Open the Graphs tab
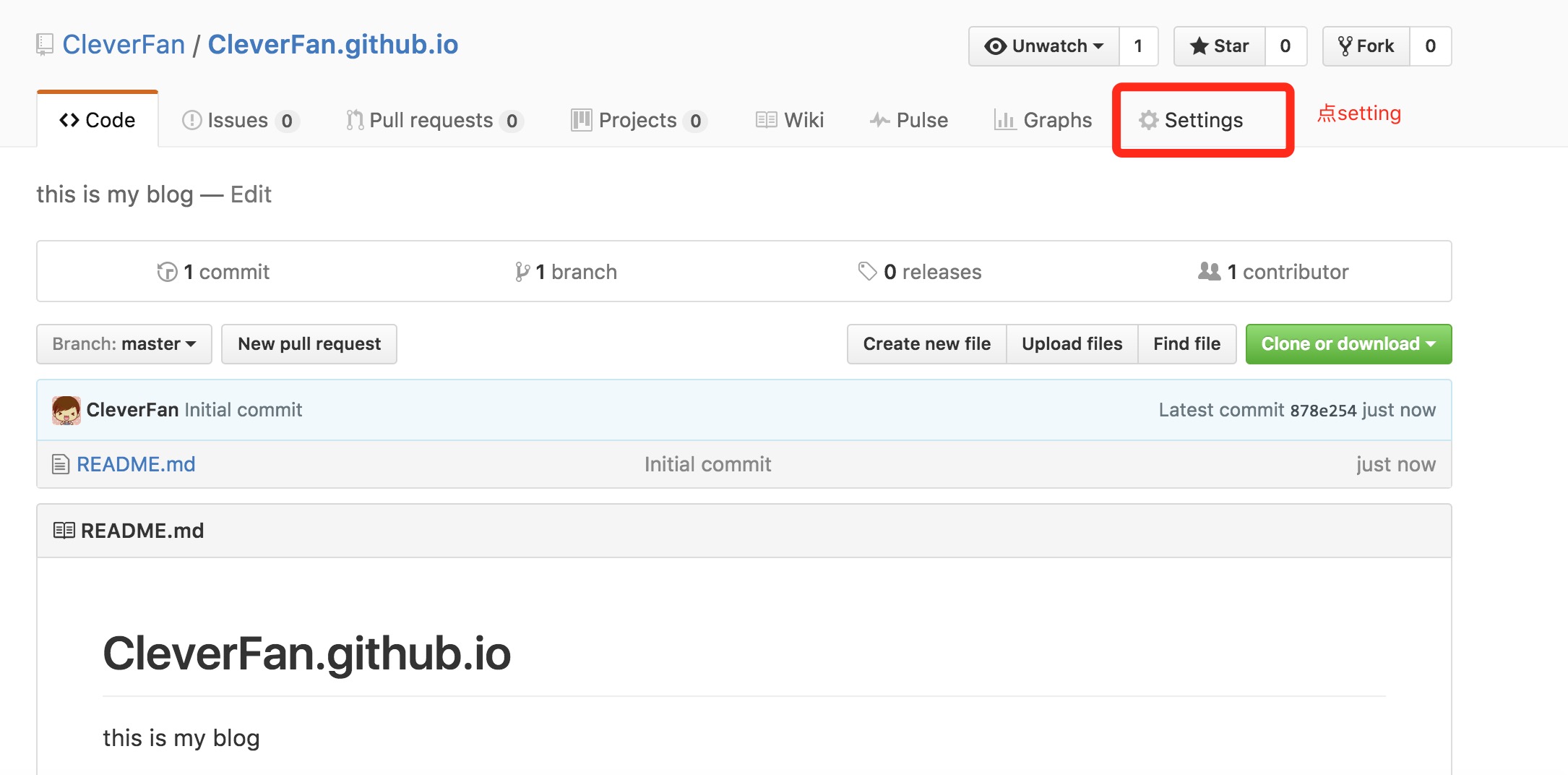This screenshot has height=775, width=1568. (1043, 120)
